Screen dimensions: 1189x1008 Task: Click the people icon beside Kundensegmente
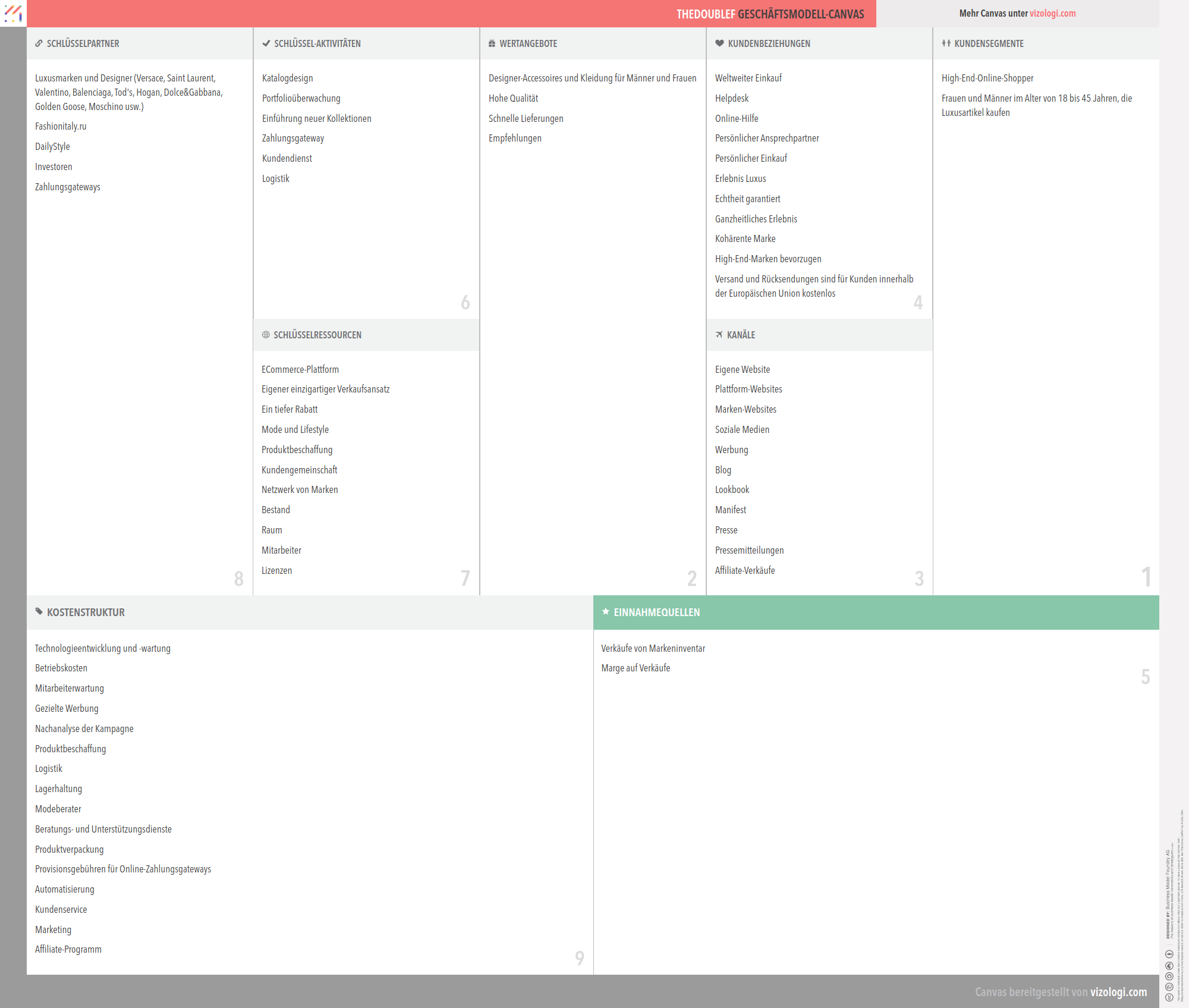click(x=946, y=43)
